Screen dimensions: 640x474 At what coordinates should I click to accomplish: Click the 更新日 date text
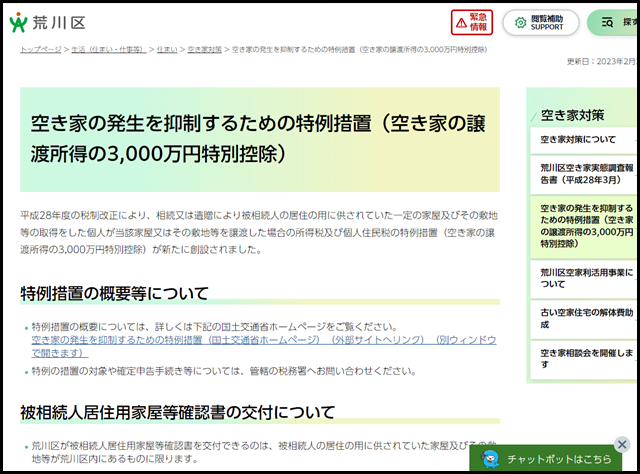(x=601, y=62)
